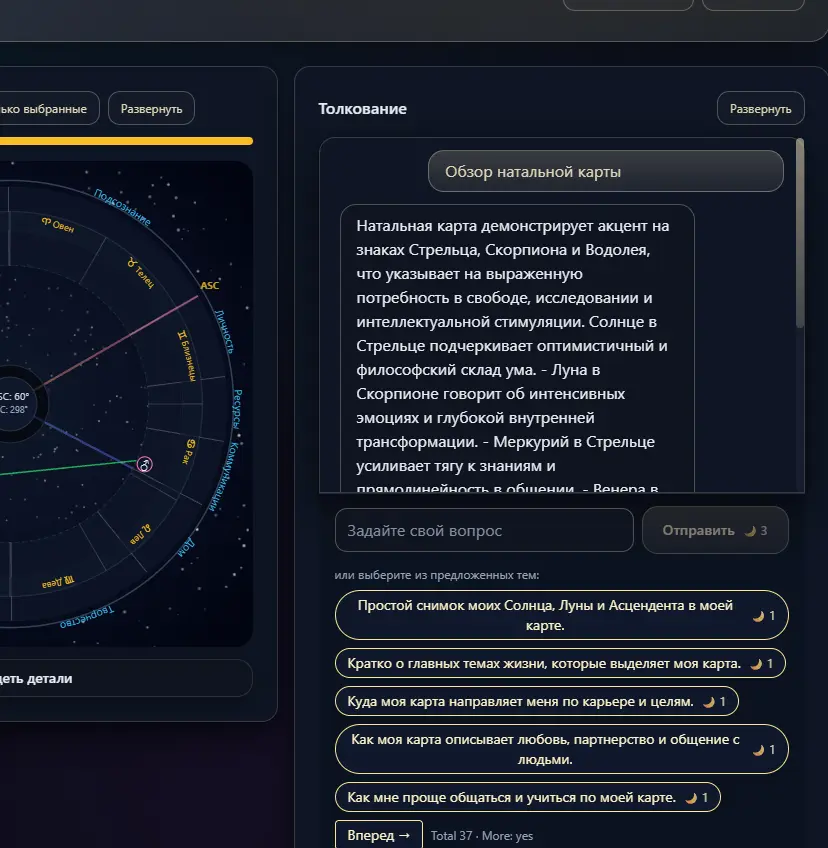Screen dimensions: 828x848
Task: Toggle the 'только выбранные' filter
Action: click(46, 109)
